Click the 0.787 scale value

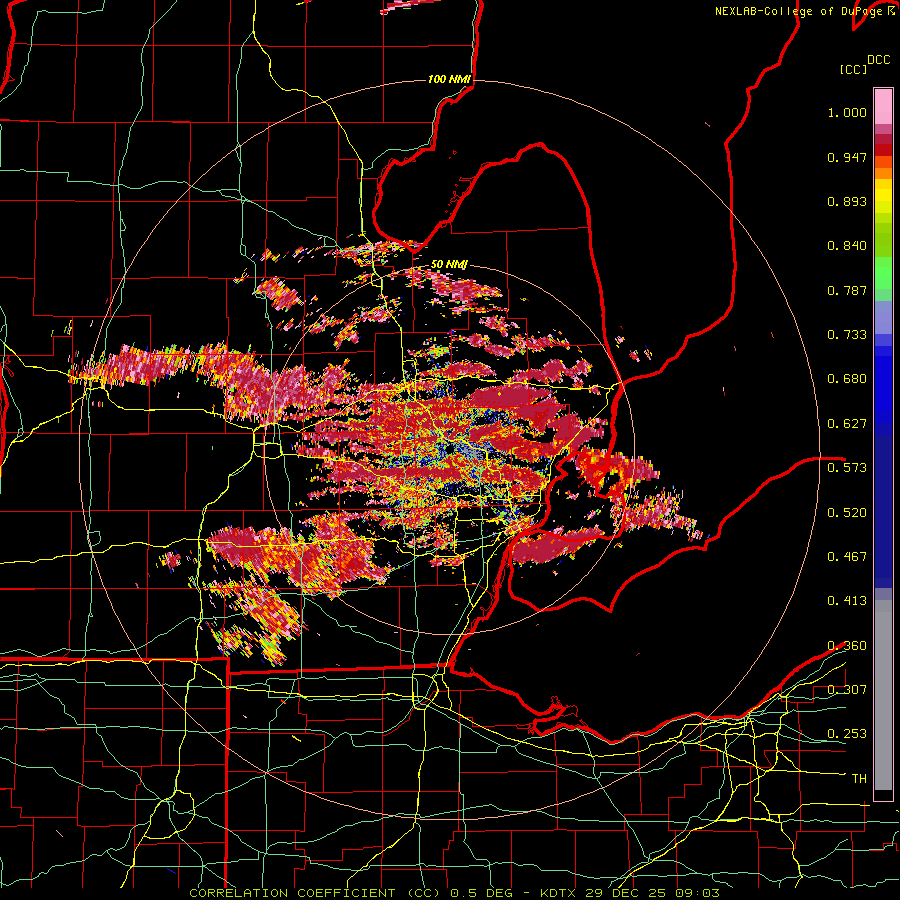pos(847,290)
